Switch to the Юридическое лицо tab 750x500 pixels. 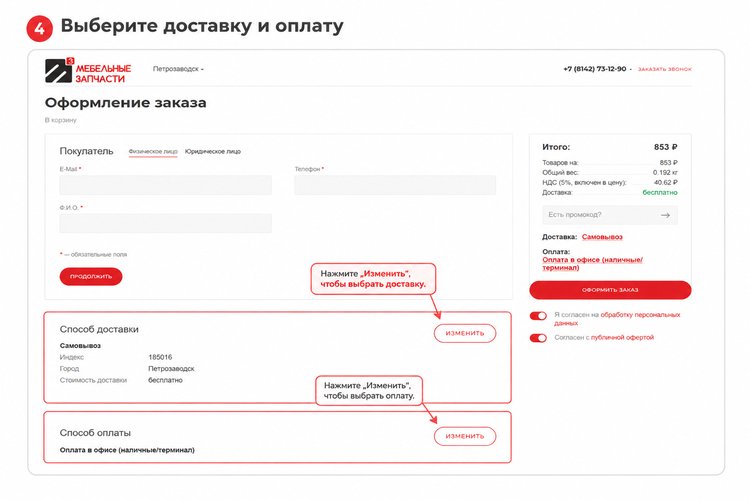click(213, 151)
